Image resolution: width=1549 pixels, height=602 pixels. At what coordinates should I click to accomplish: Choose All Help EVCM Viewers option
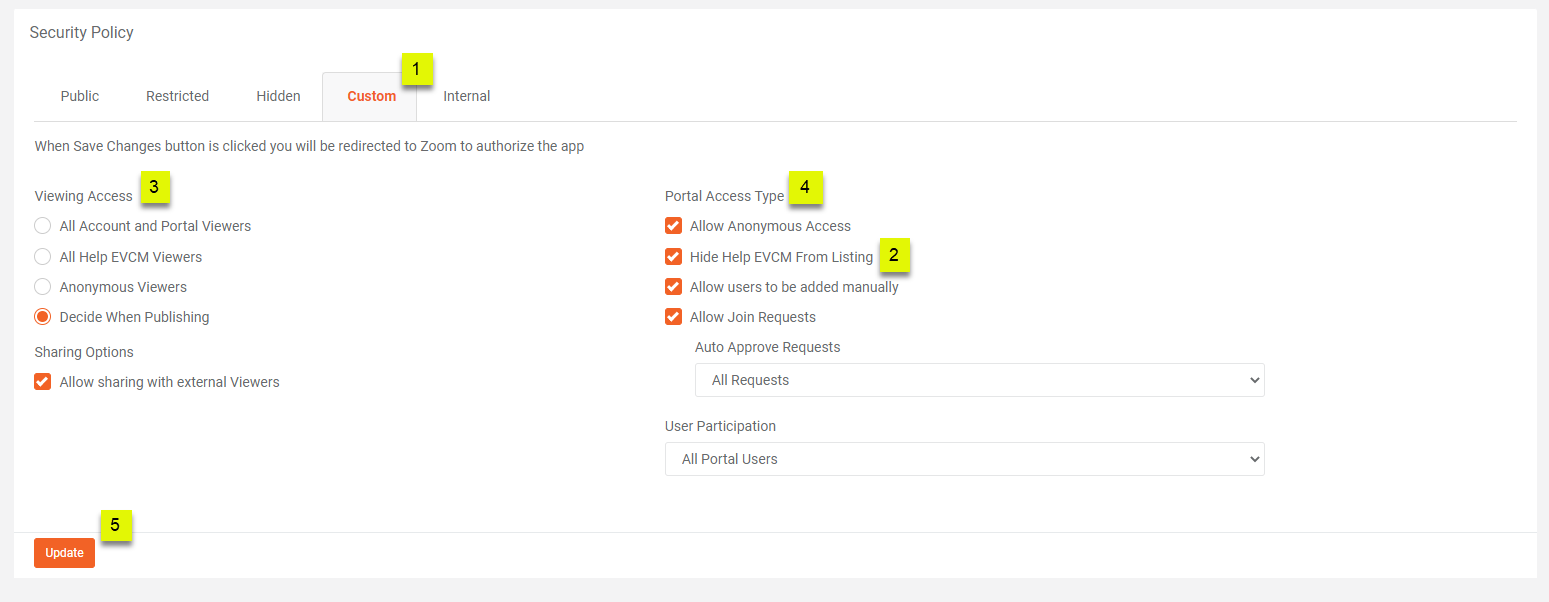(x=43, y=257)
